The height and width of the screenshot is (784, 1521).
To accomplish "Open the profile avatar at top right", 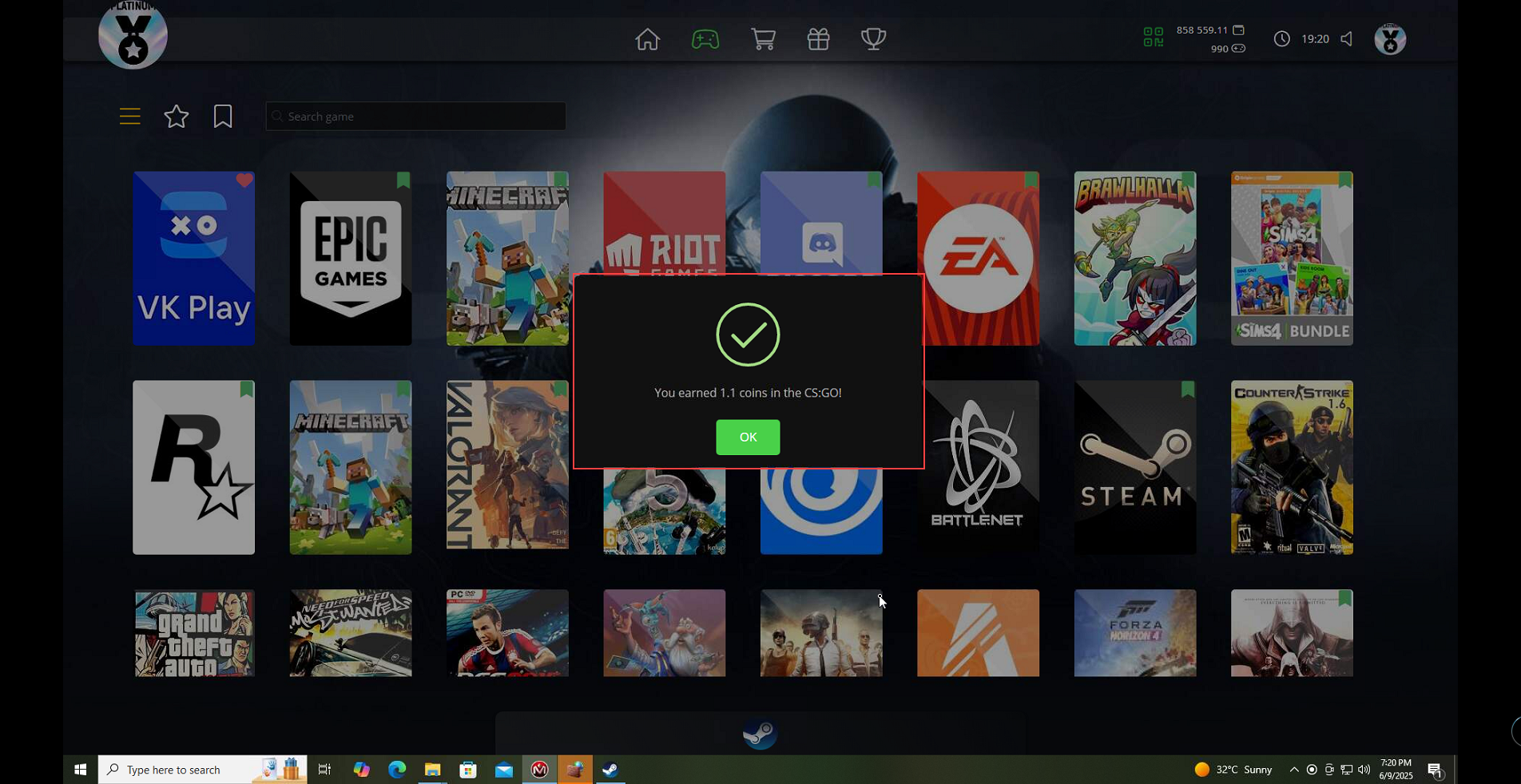I will coord(1390,39).
